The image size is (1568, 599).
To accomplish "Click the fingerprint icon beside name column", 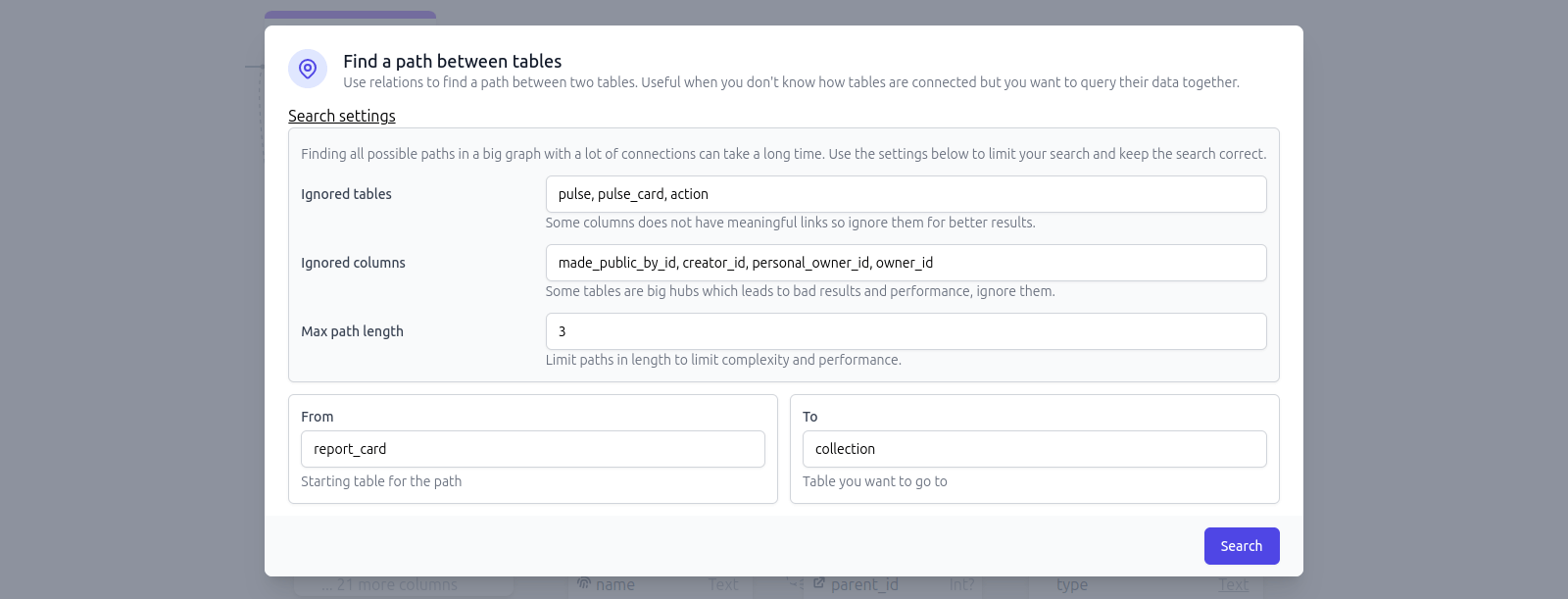I will [x=584, y=583].
